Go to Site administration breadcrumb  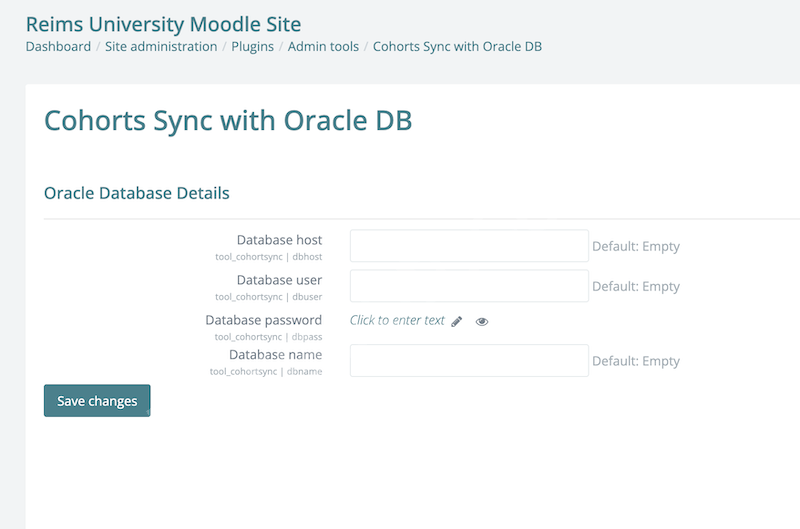coord(161,46)
